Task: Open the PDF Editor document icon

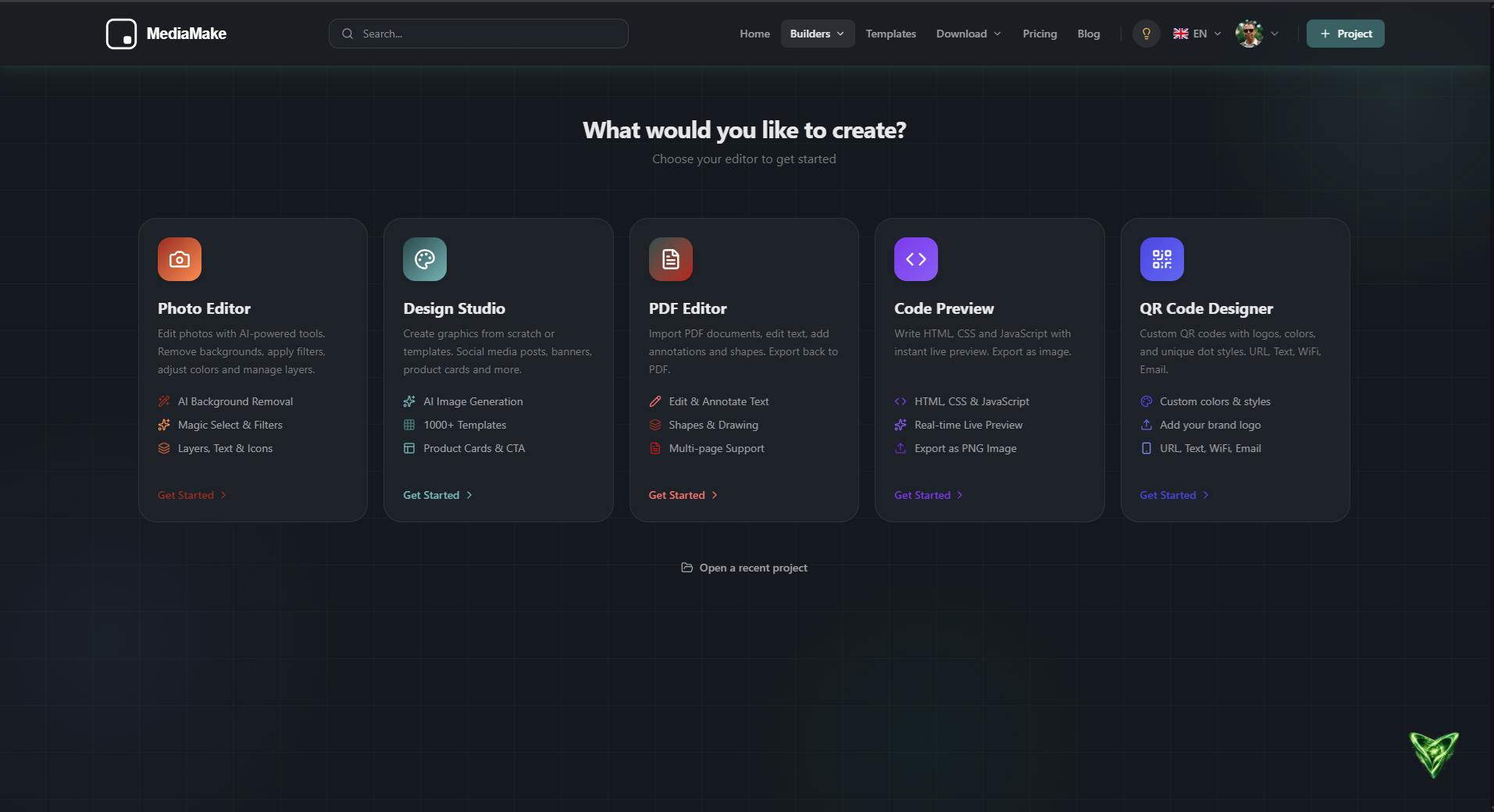Action: 671,259
